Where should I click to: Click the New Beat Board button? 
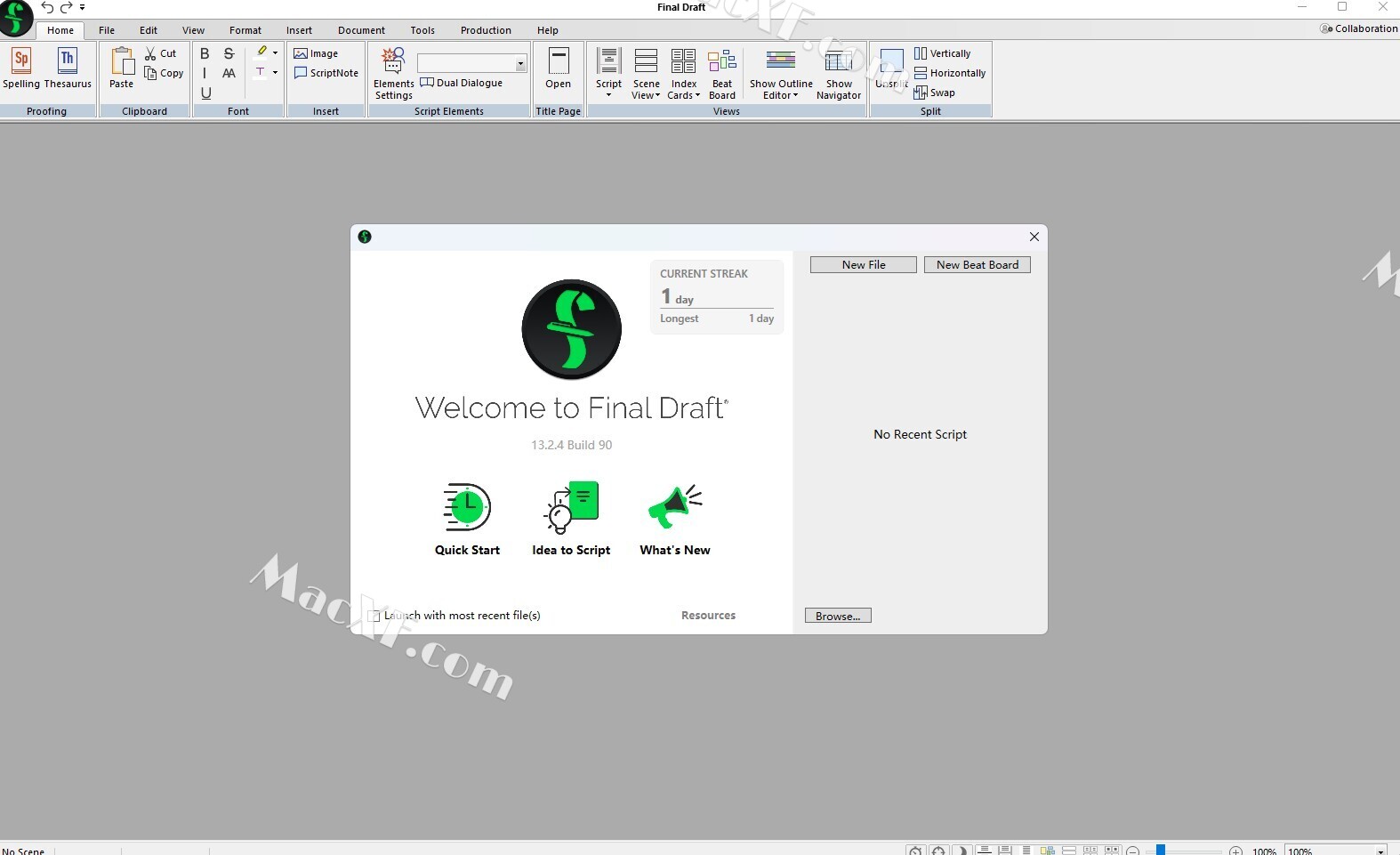(978, 265)
